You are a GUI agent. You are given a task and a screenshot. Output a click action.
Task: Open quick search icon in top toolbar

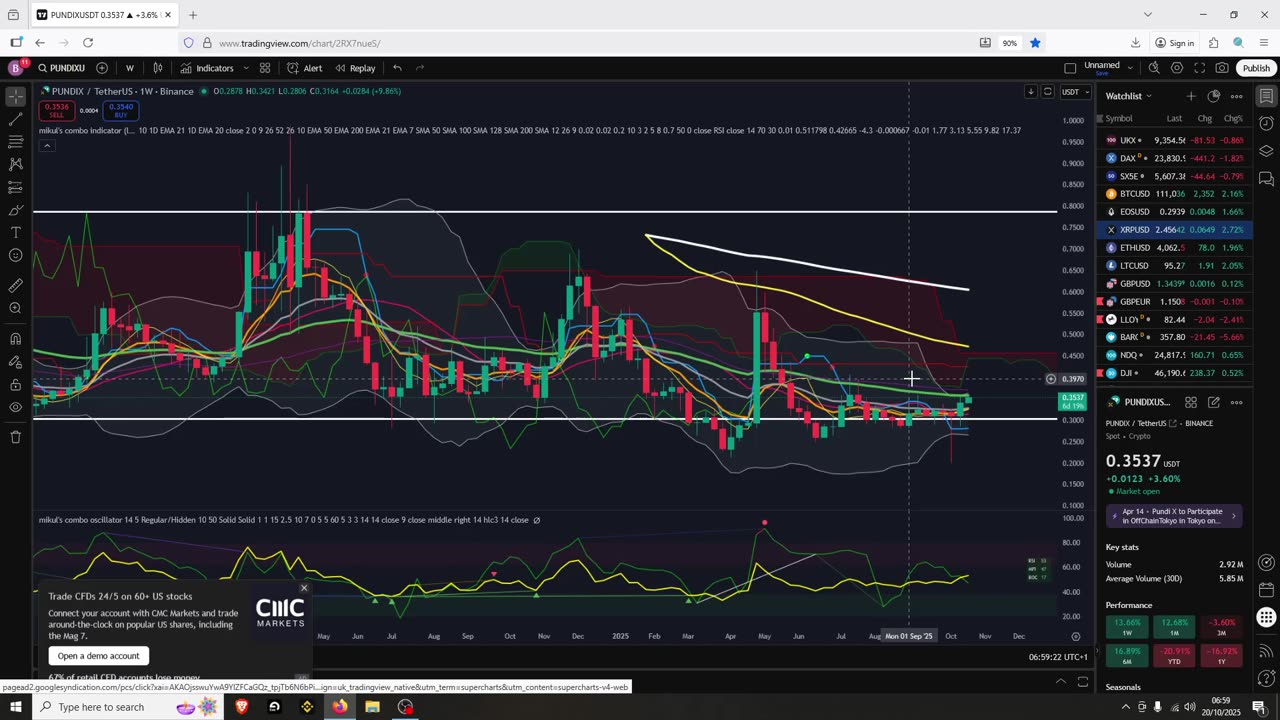point(1154,68)
